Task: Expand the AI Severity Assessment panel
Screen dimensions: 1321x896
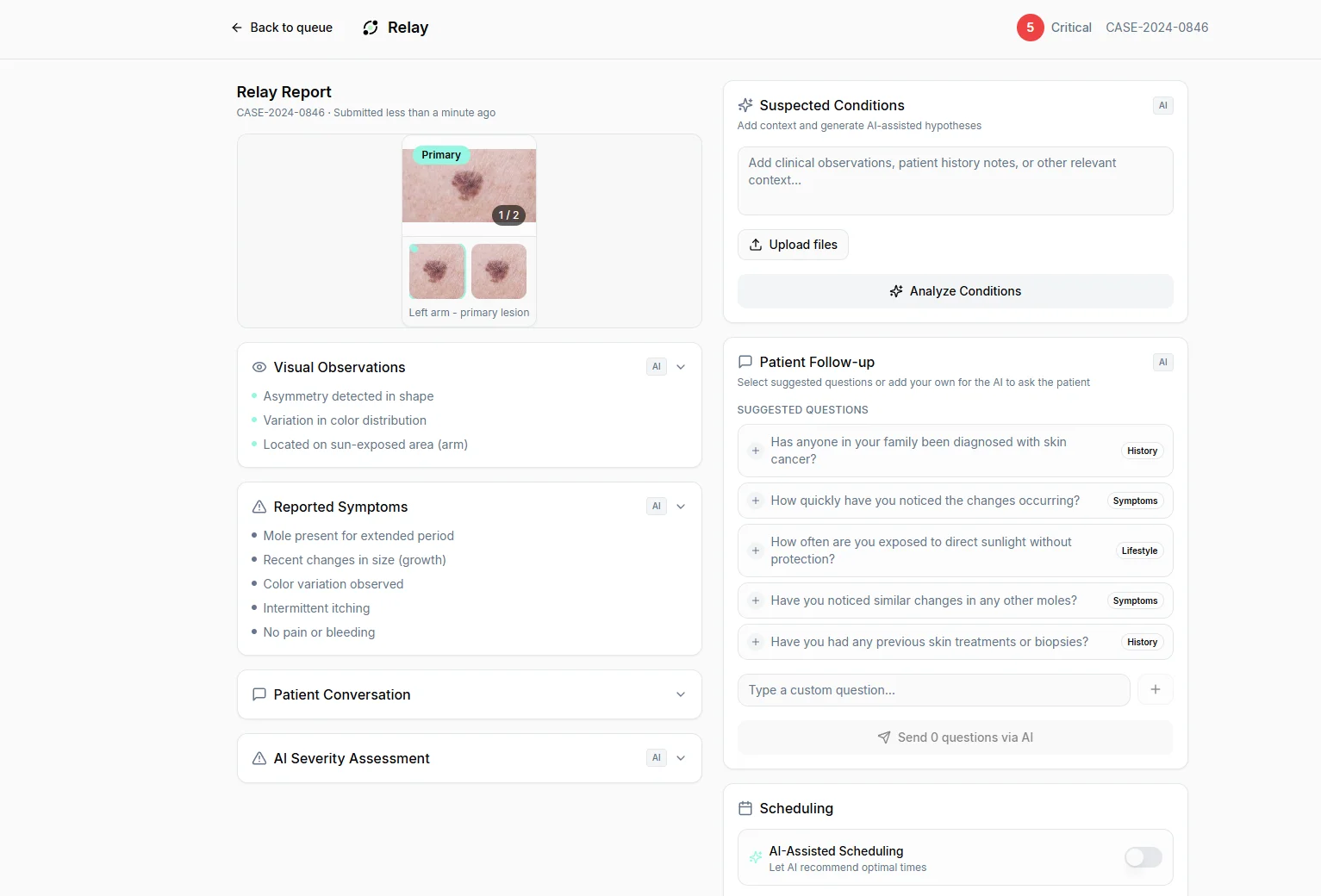Action: 681,758
